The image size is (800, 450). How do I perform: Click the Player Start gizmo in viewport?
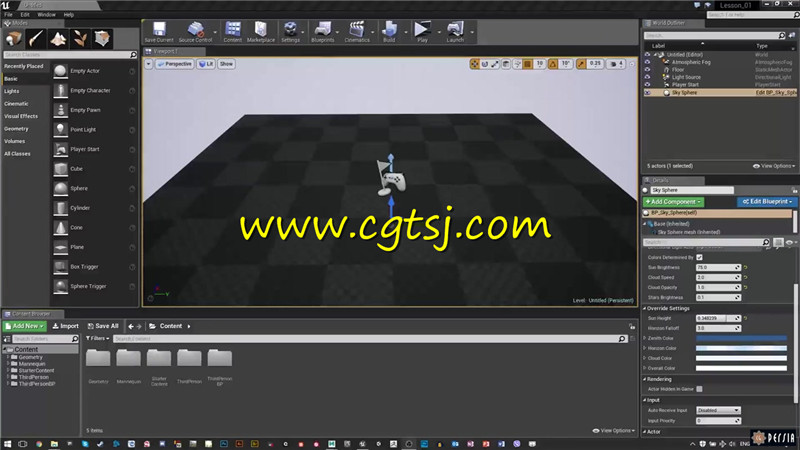pyautogui.click(x=391, y=178)
